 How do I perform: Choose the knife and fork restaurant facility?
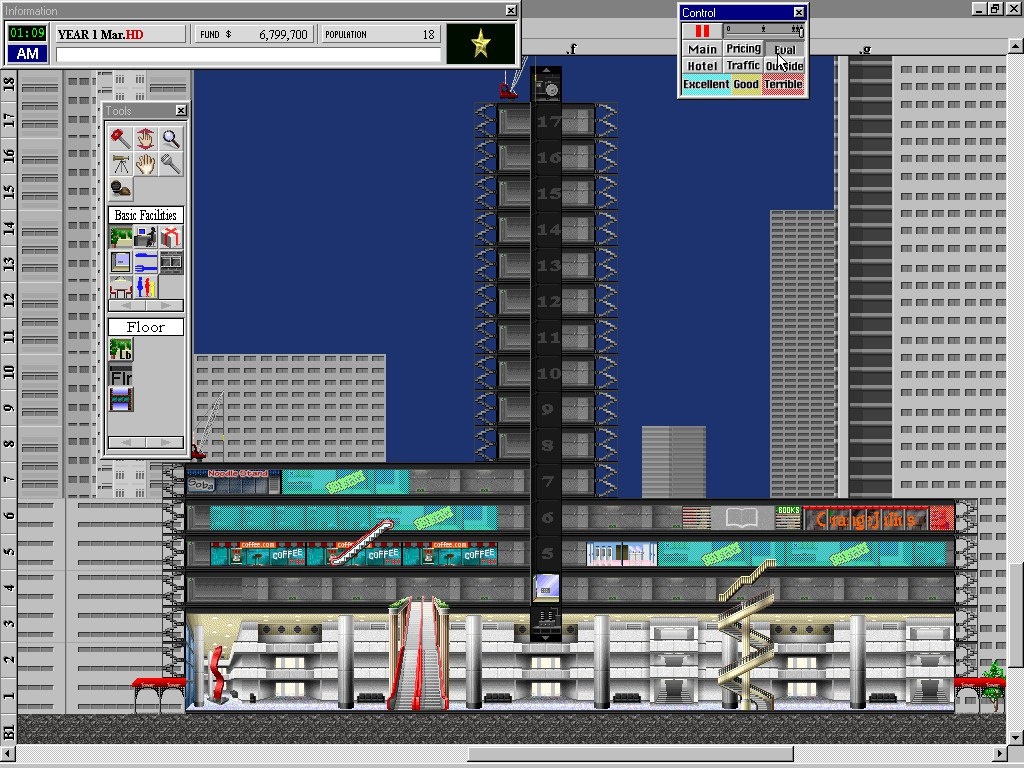pos(146,262)
